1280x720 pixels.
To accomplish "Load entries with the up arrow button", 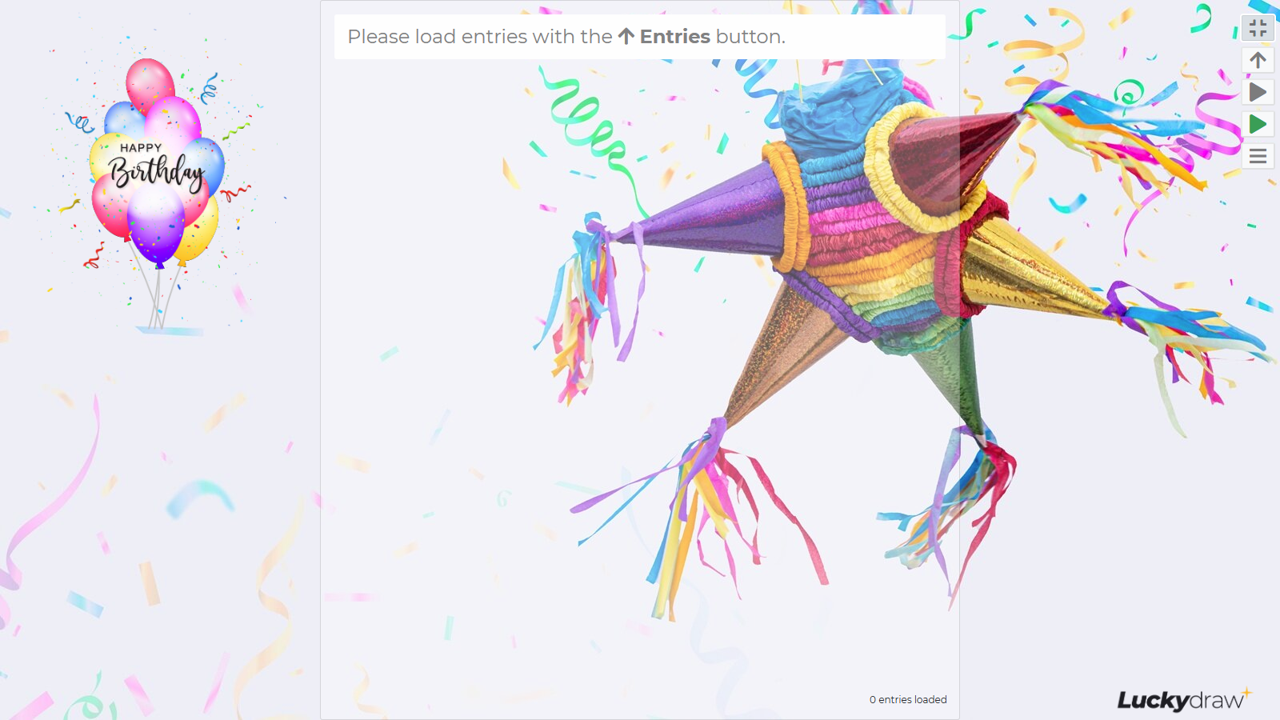I will click(1258, 60).
